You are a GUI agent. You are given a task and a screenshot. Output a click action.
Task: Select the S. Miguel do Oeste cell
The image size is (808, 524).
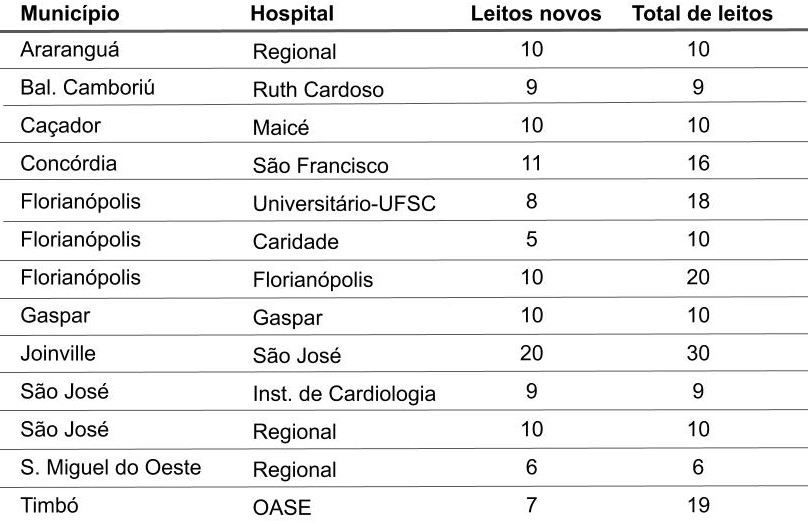[111, 468]
